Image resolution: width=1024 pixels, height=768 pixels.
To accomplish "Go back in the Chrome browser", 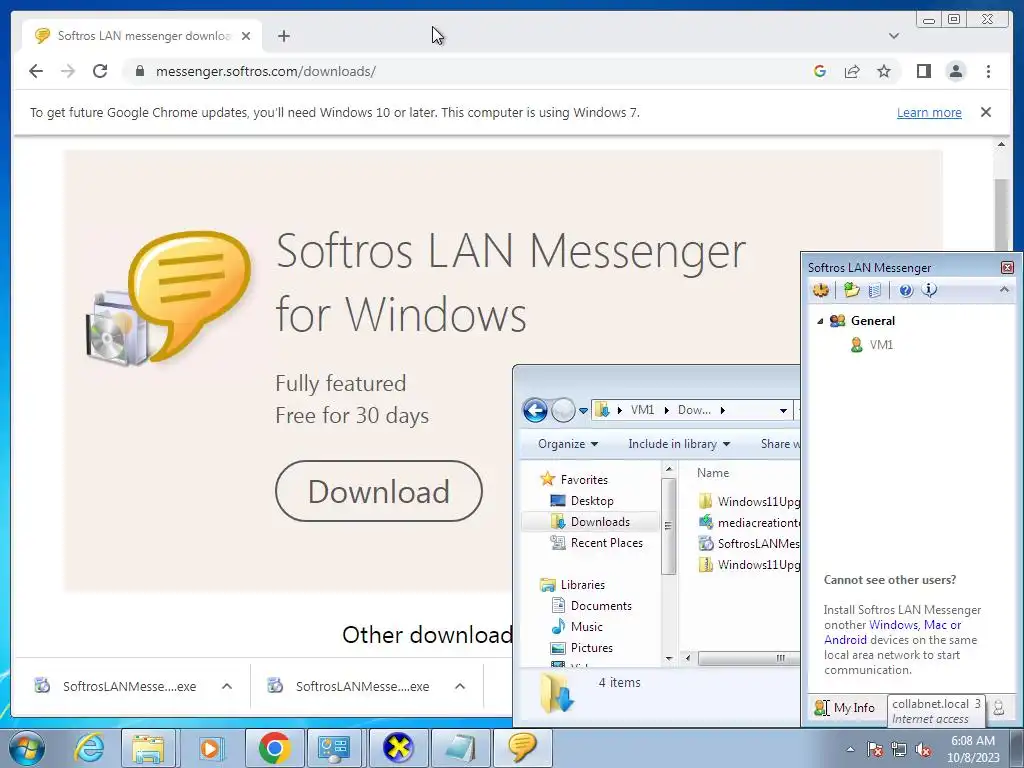I will (x=36, y=71).
